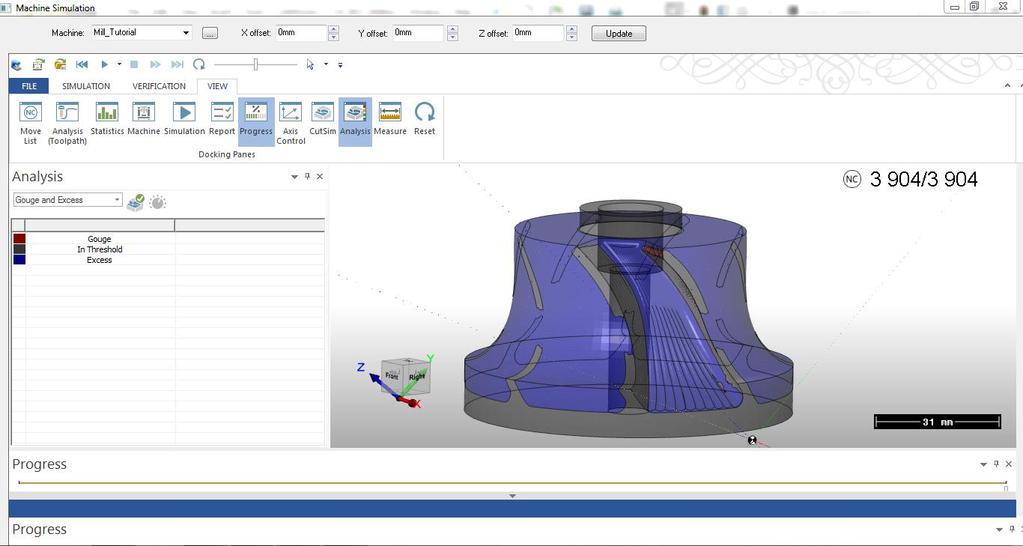Screen dimensions: 1023x546
Task: Click the browse machine ellipsis button
Action: [x=209, y=33]
